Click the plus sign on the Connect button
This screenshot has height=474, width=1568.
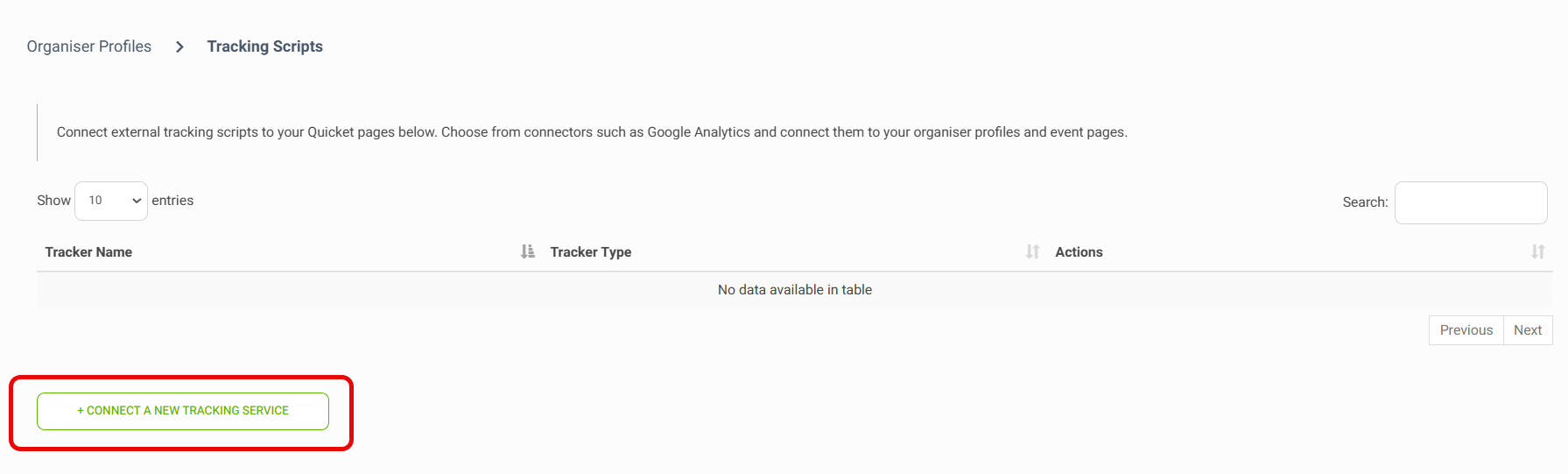click(81, 411)
